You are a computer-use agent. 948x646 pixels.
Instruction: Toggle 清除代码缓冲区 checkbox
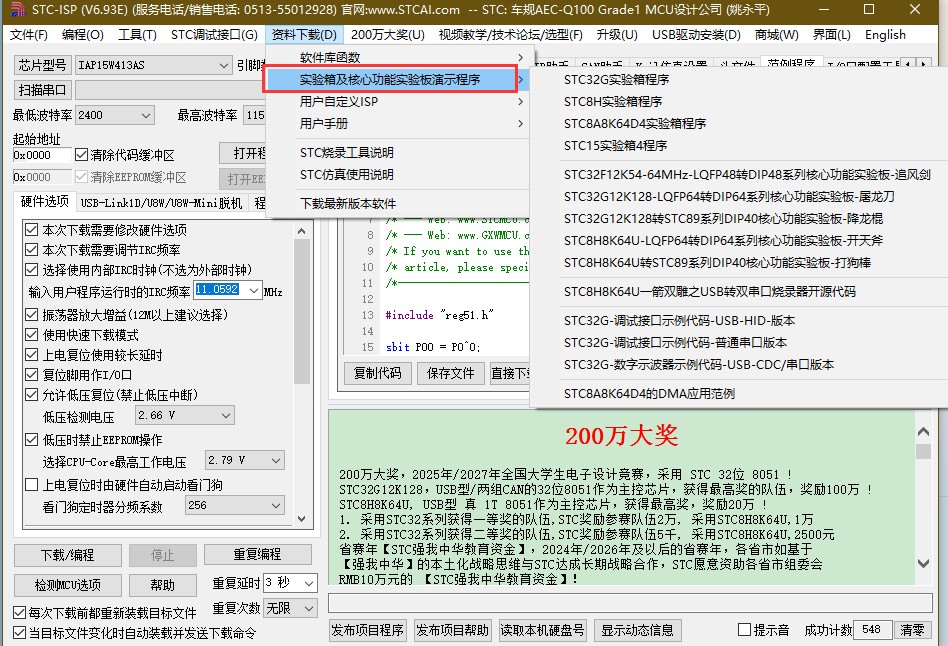tap(82, 155)
